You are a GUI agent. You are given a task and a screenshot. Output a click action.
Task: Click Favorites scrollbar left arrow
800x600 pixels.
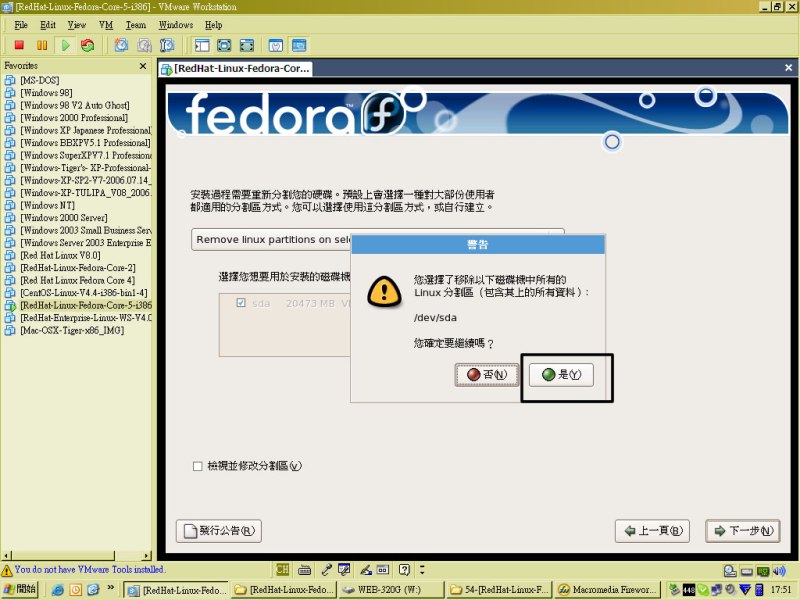pyautogui.click(x=6, y=556)
